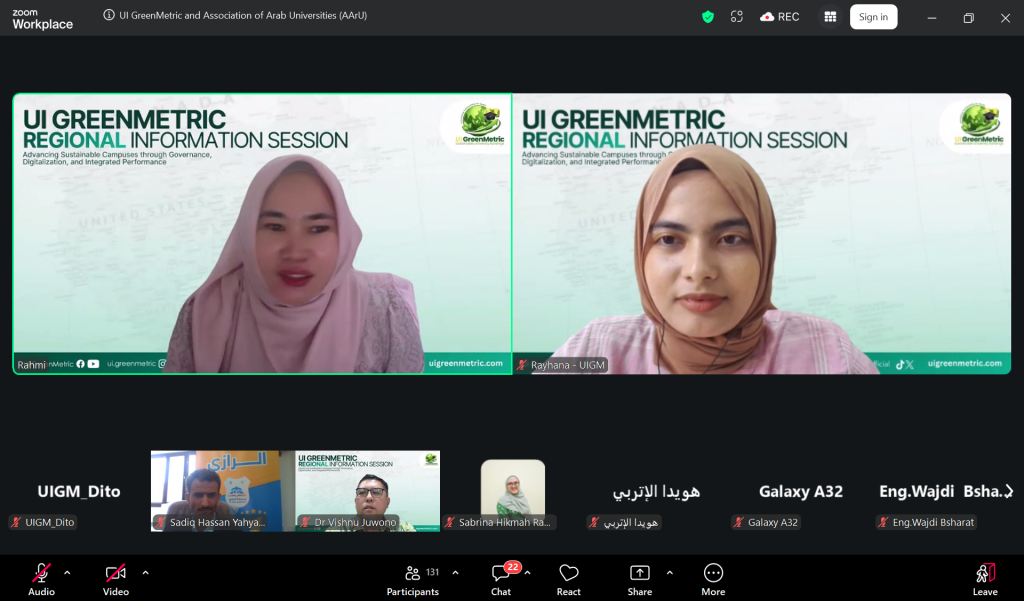Viewport: 1024px width, 601px height.
Task: Click the green encryption shield icon
Action: click(x=708, y=17)
